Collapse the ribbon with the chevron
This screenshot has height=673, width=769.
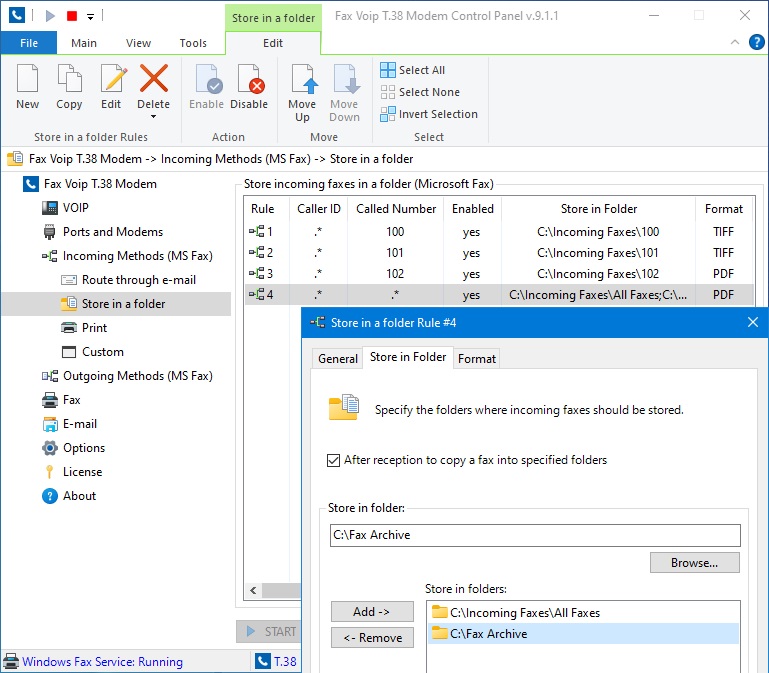[x=735, y=42]
